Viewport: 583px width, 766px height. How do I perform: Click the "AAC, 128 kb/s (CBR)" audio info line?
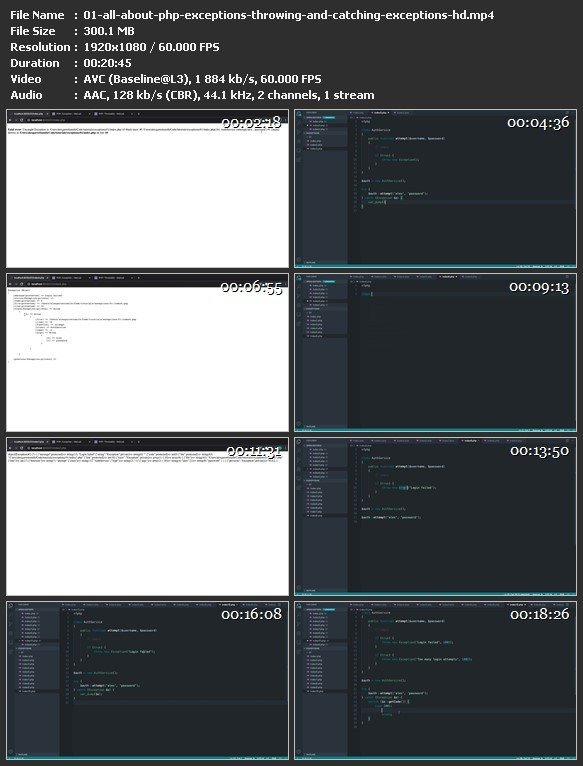(x=229, y=95)
